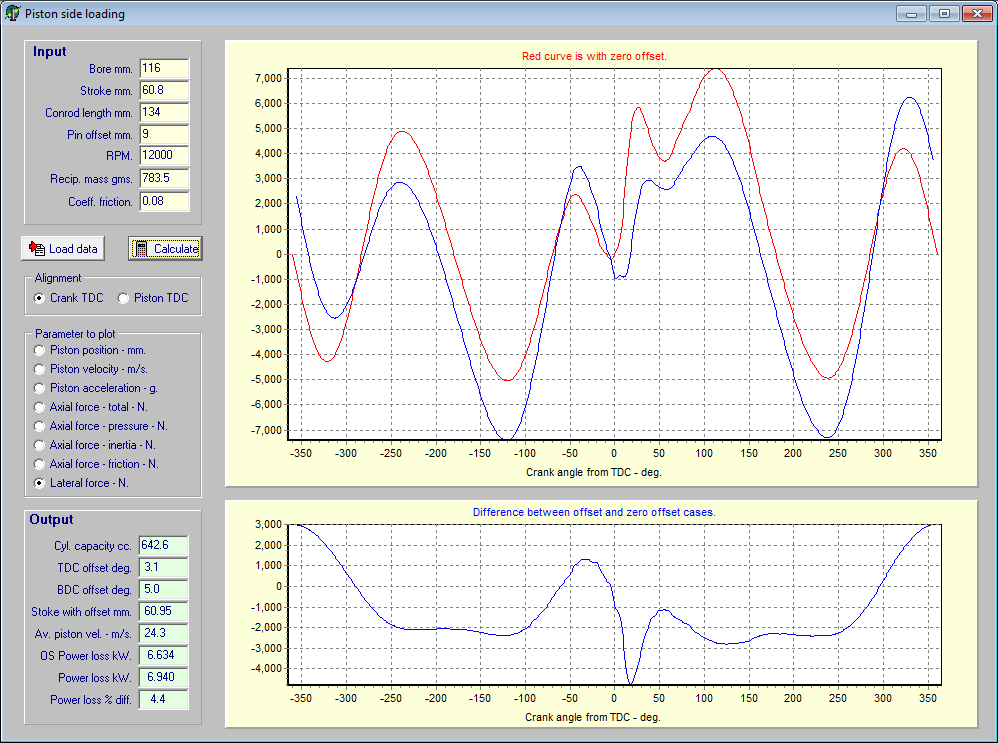Click the Bore mm. input field
The height and width of the screenshot is (743, 998).
pyautogui.click(x=164, y=69)
